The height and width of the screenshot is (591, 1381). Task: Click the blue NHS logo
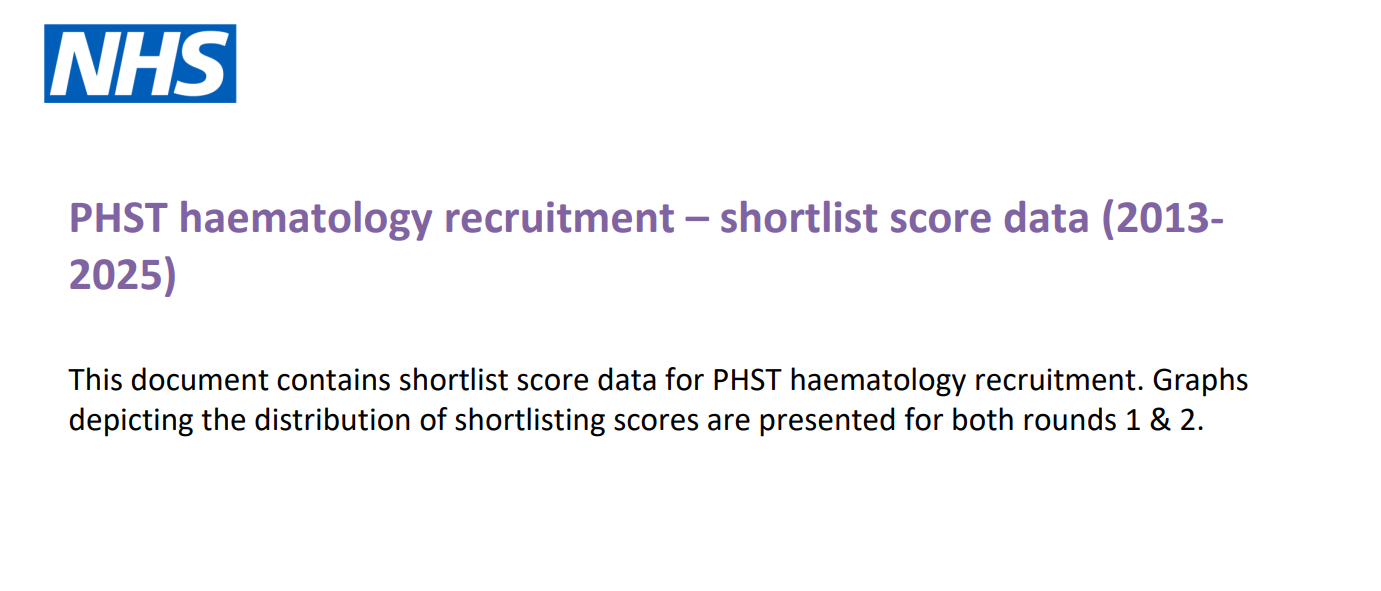coord(140,64)
